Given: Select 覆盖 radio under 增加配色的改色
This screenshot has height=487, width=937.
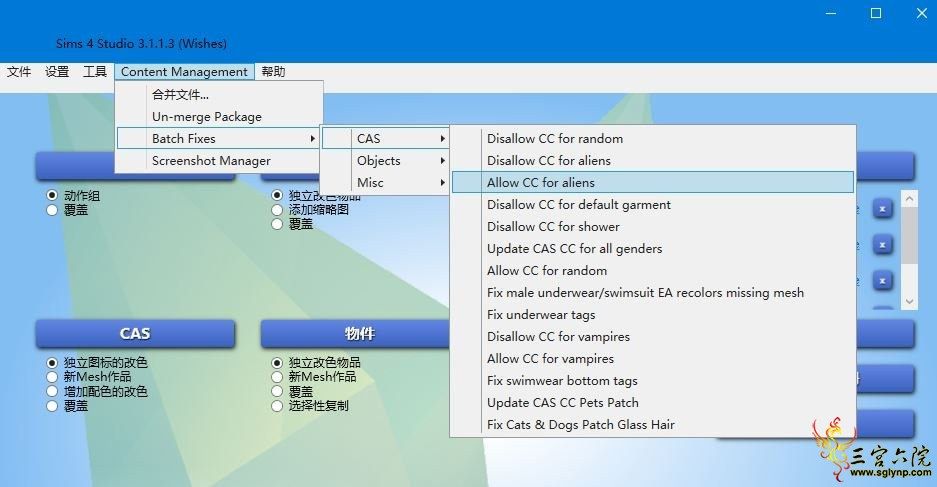Looking at the screenshot, I should [52, 406].
